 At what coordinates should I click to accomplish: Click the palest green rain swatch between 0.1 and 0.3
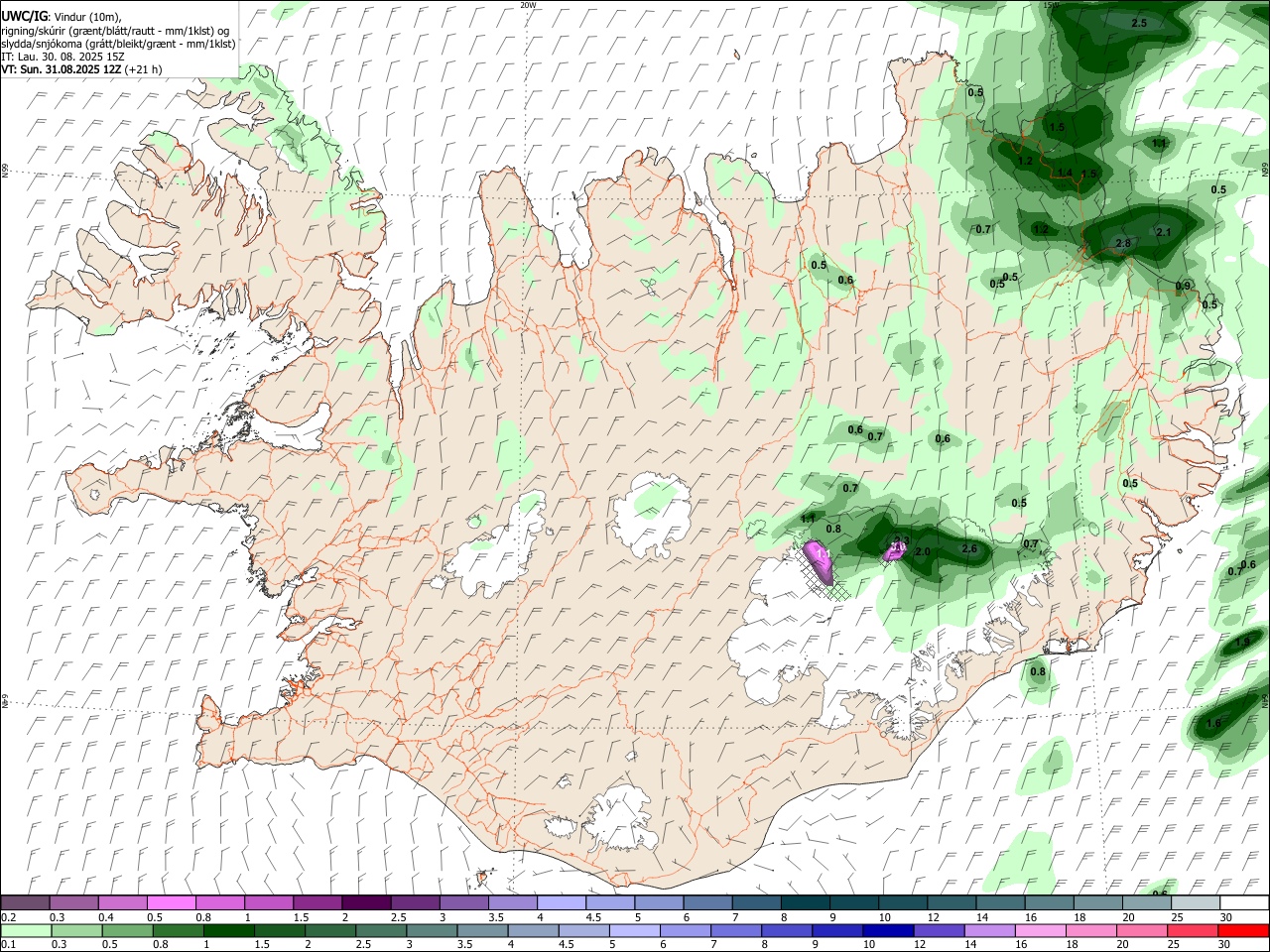point(25,930)
